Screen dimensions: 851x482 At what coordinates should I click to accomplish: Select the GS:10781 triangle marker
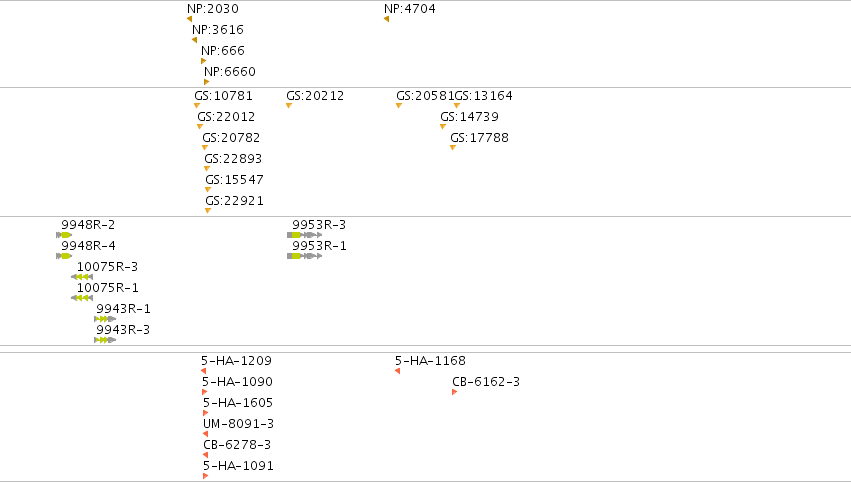pos(197,105)
